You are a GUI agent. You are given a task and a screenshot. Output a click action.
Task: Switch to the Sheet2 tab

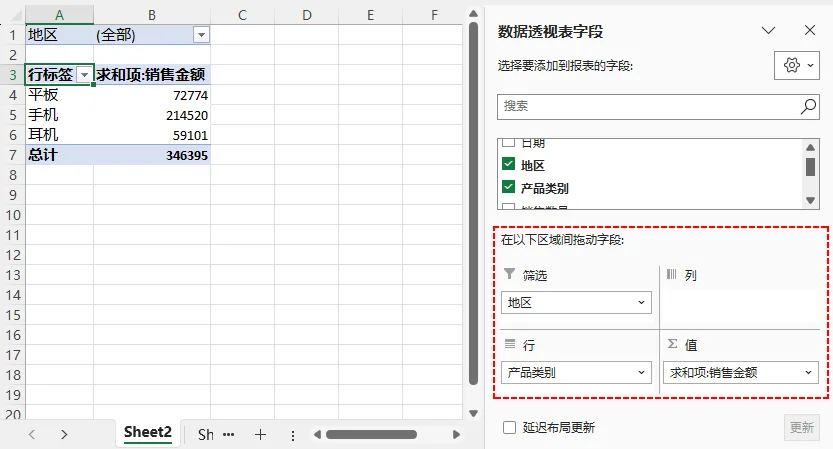click(148, 433)
